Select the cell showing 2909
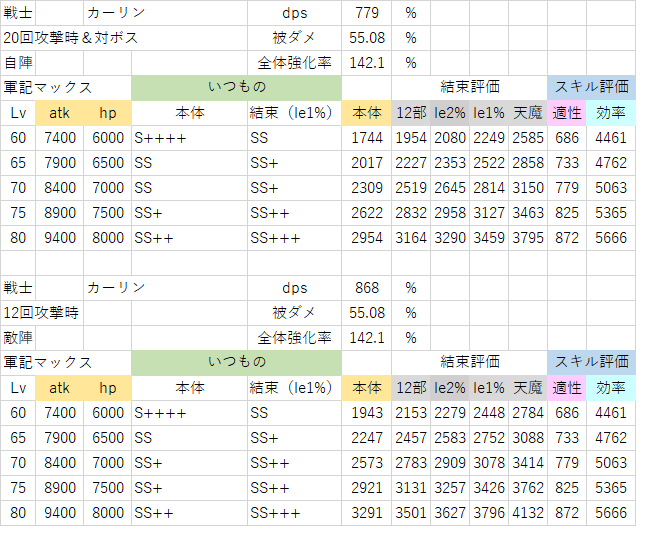Image resolution: width=652 pixels, height=544 pixels. [x=450, y=463]
